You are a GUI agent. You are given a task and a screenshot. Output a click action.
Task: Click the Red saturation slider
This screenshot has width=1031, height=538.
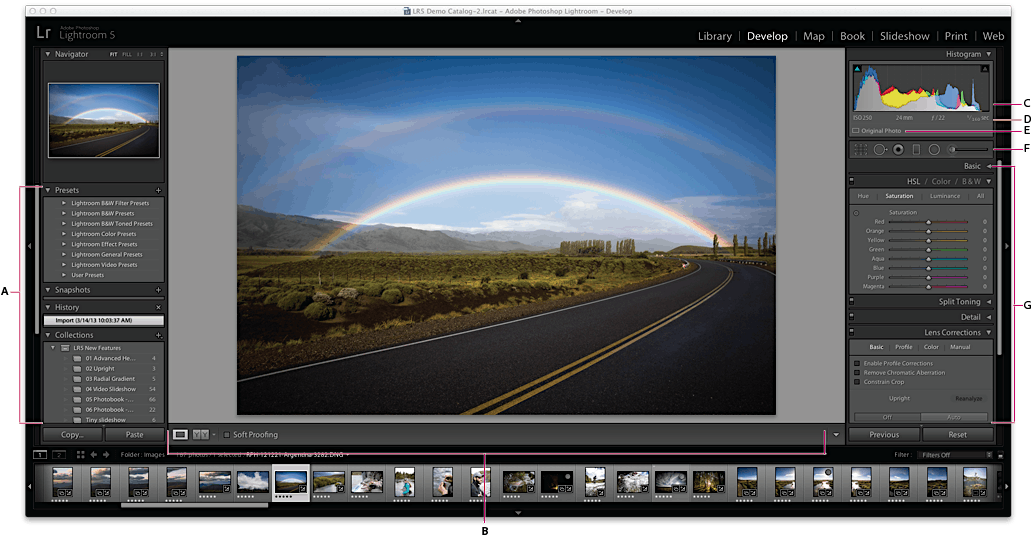[928, 222]
